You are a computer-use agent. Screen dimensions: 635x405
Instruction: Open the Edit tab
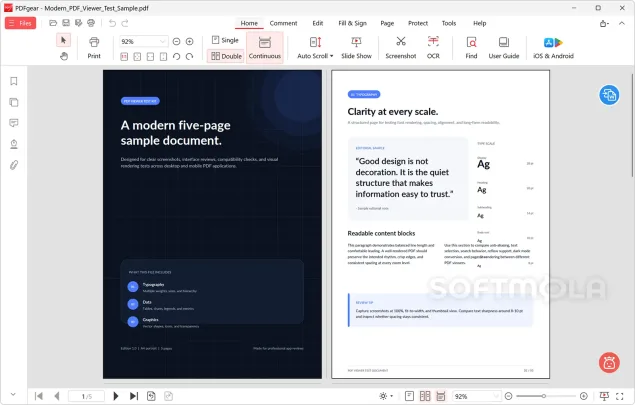(x=318, y=23)
